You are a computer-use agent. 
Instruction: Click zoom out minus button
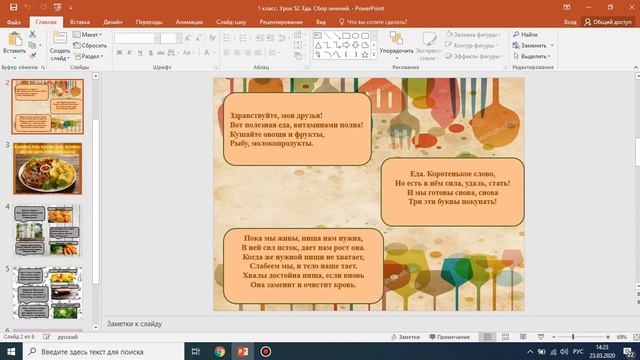click(x=554, y=337)
